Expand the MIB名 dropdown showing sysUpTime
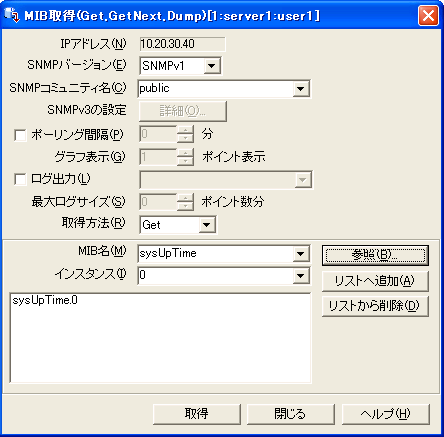The height and width of the screenshot is (437, 444). [301, 254]
